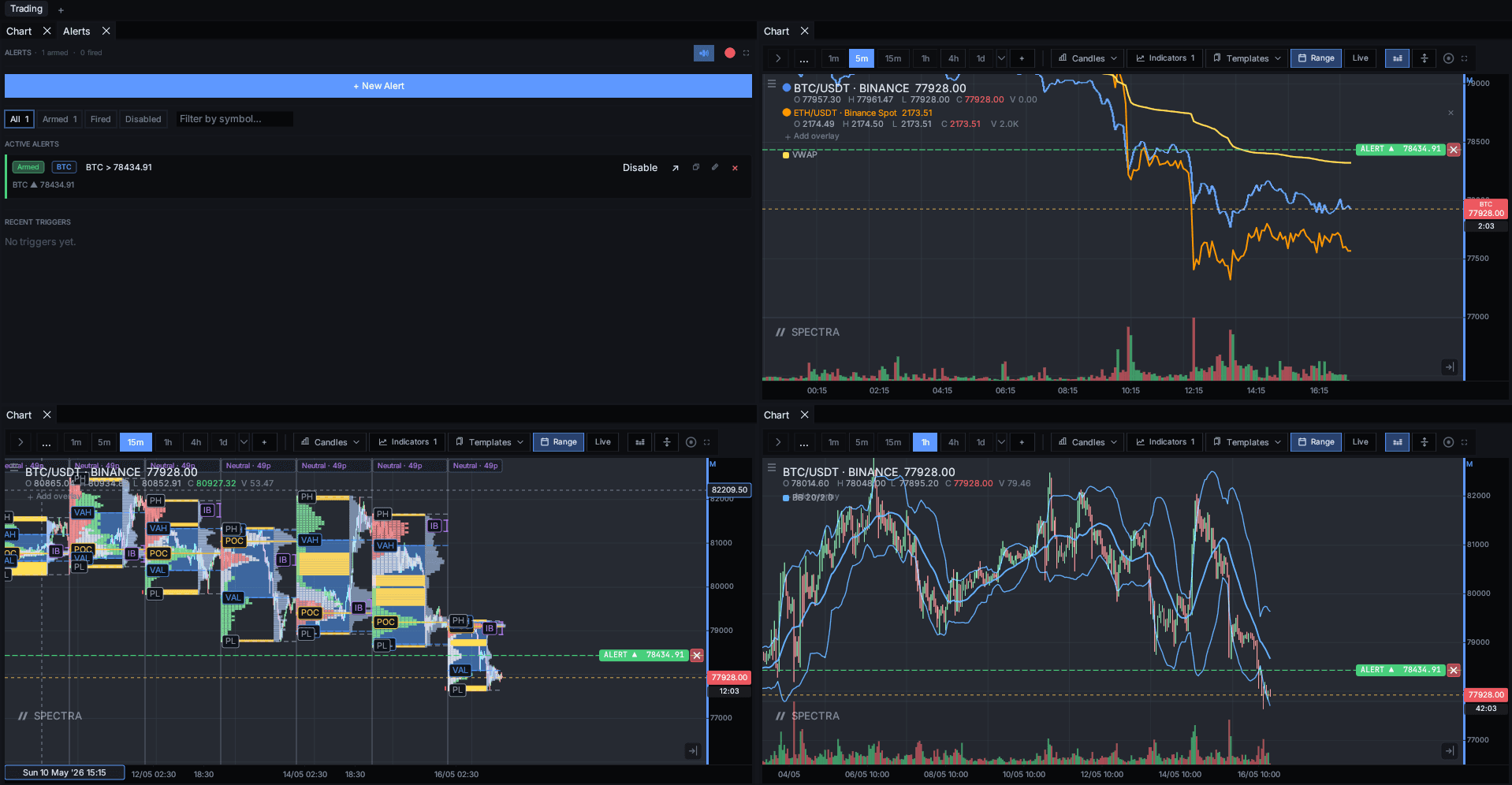
Task: Open Indicators 1 in top-right chart
Action: coord(1164,58)
